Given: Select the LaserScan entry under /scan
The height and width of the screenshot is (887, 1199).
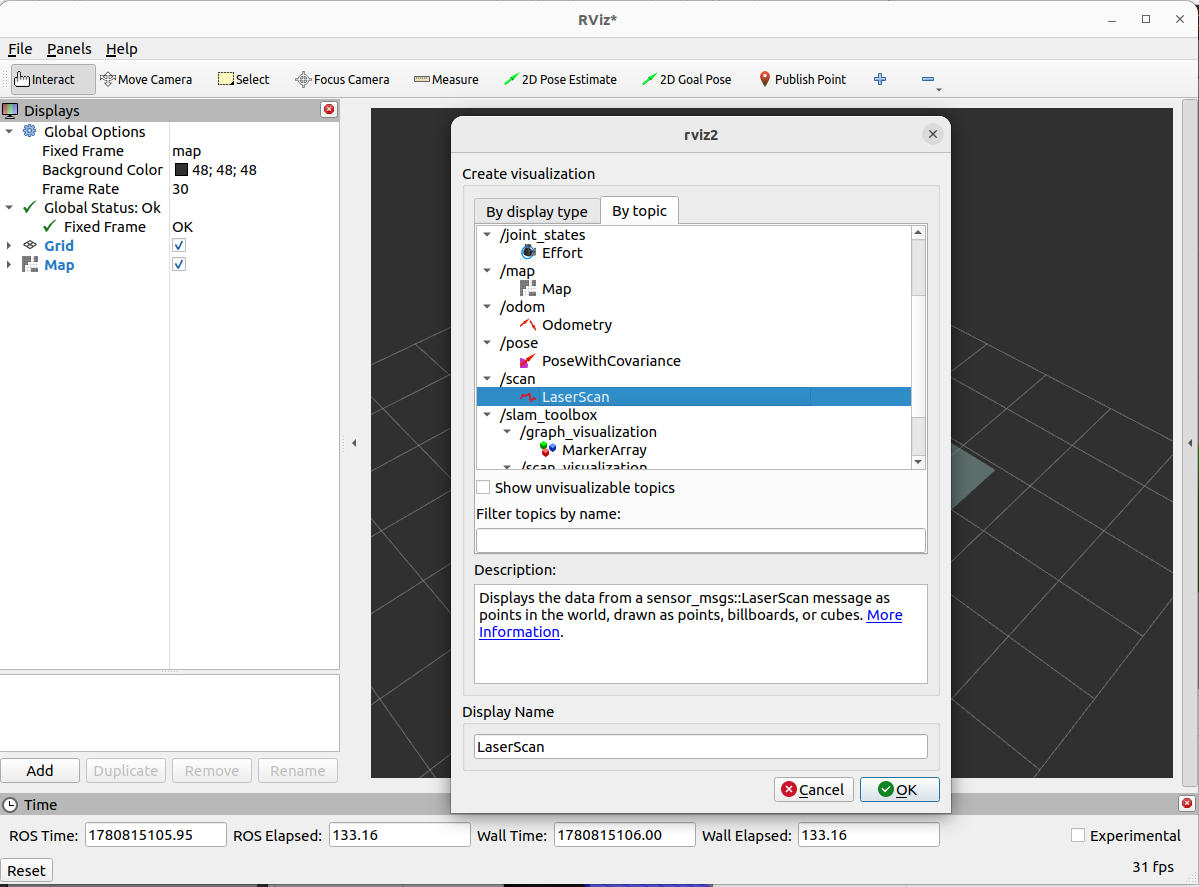Looking at the screenshot, I should [x=694, y=397].
